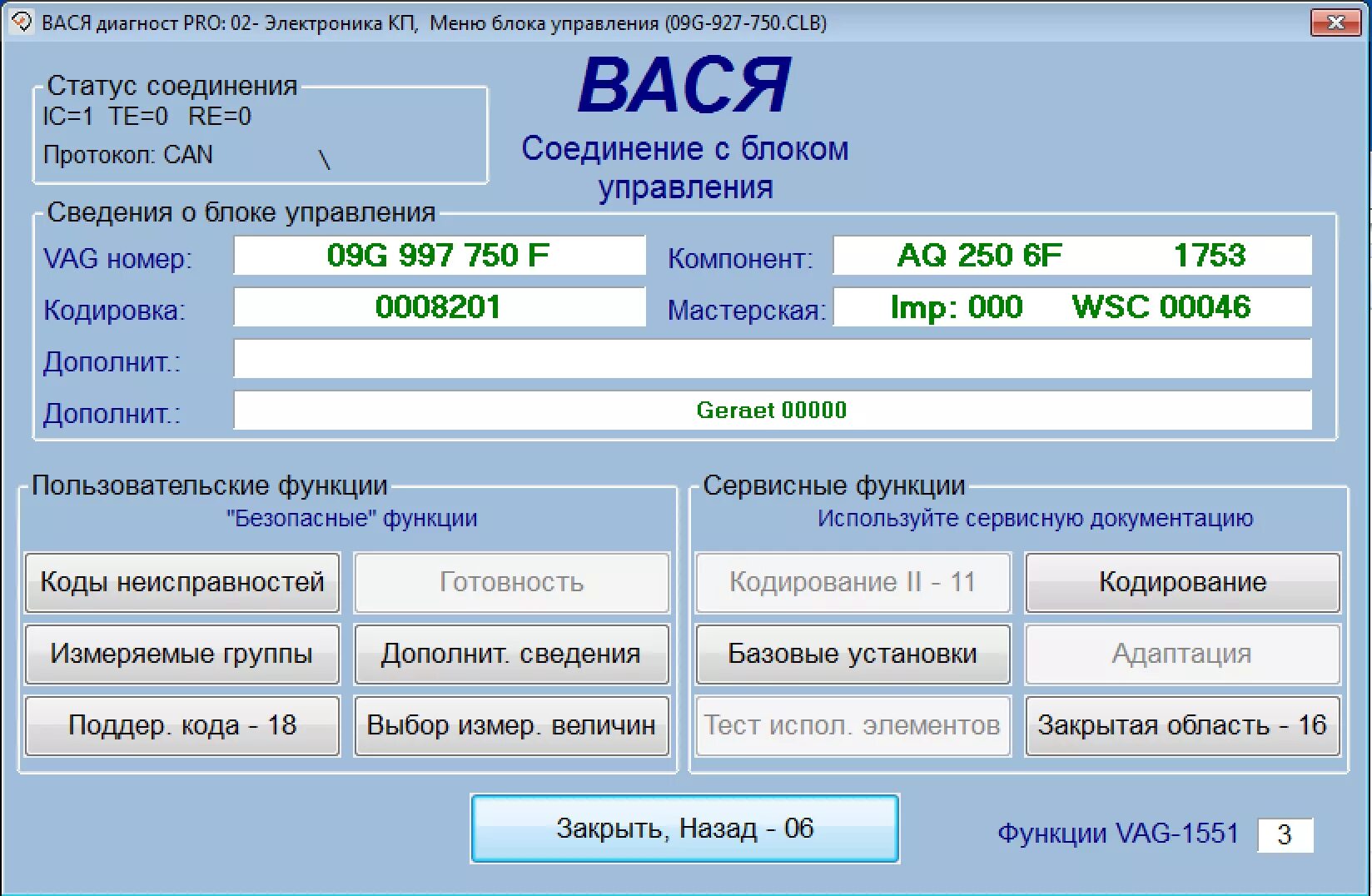The width and height of the screenshot is (1372, 896).
Task: Click Компонент field AQ 250 6F 1753
Action: [x=1072, y=256]
